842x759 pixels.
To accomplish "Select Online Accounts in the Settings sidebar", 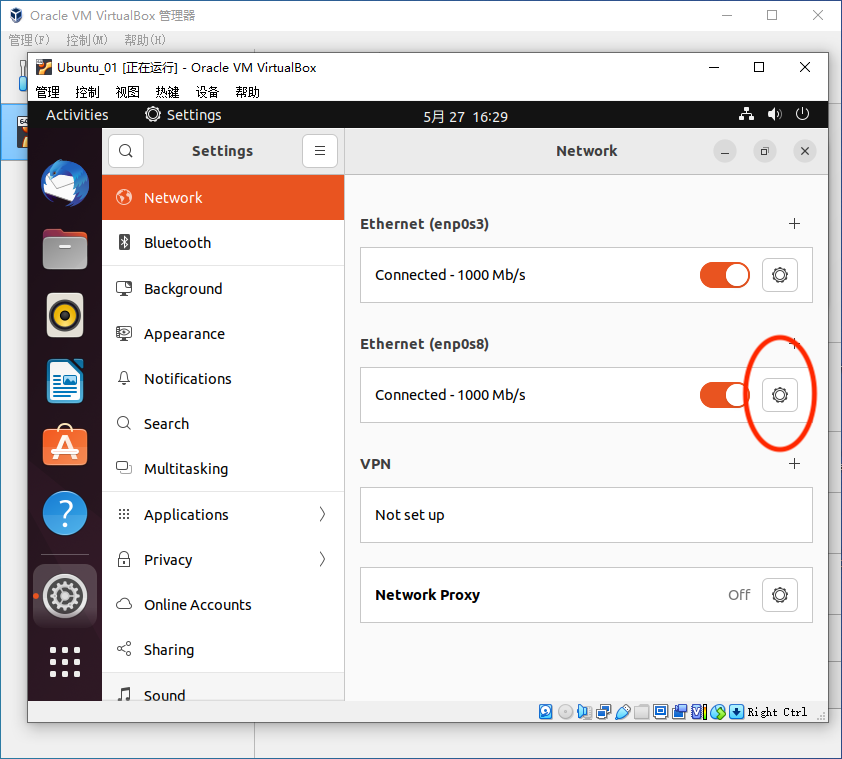I will pos(223,605).
